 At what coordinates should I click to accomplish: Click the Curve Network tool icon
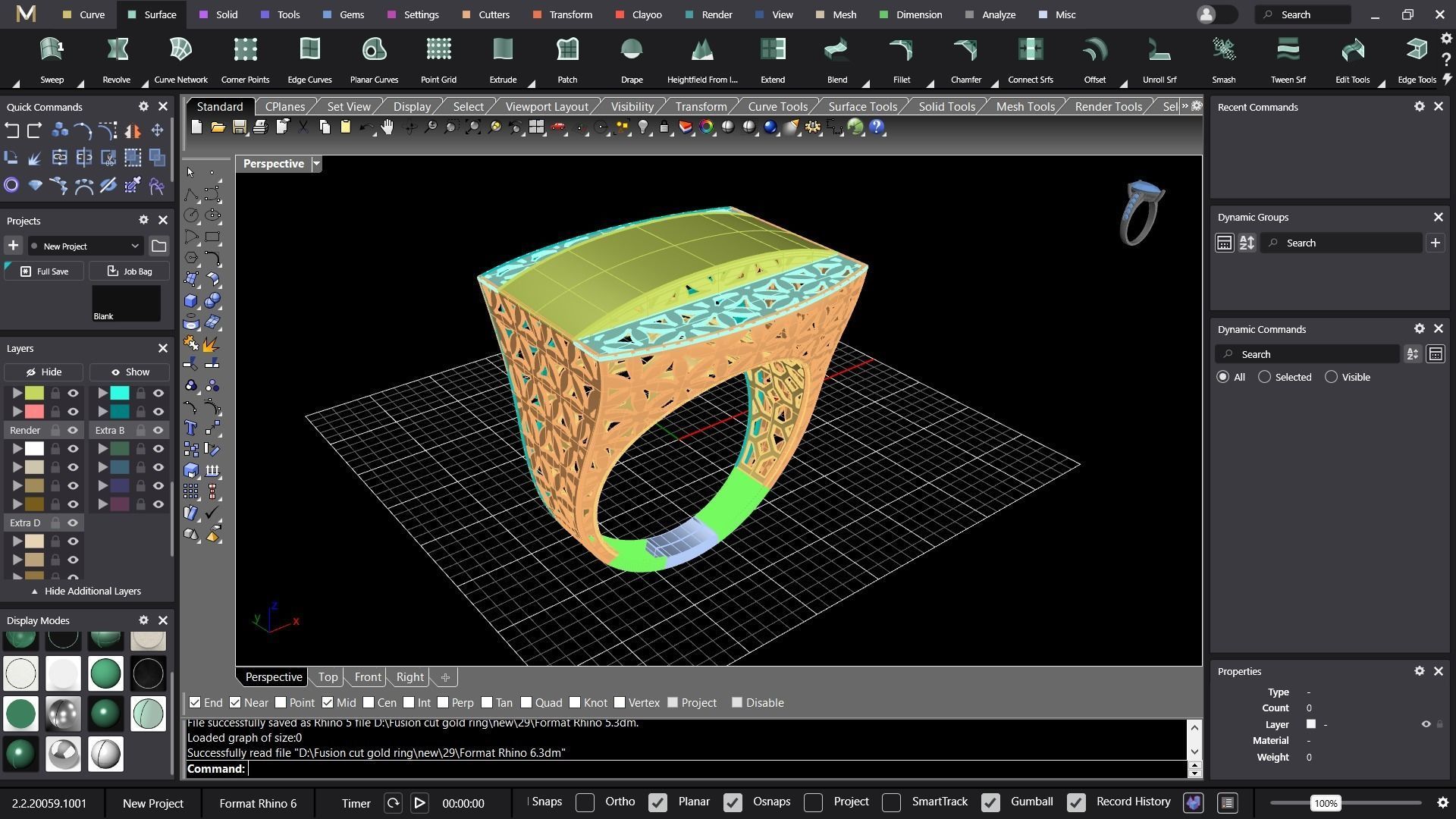tap(180, 51)
